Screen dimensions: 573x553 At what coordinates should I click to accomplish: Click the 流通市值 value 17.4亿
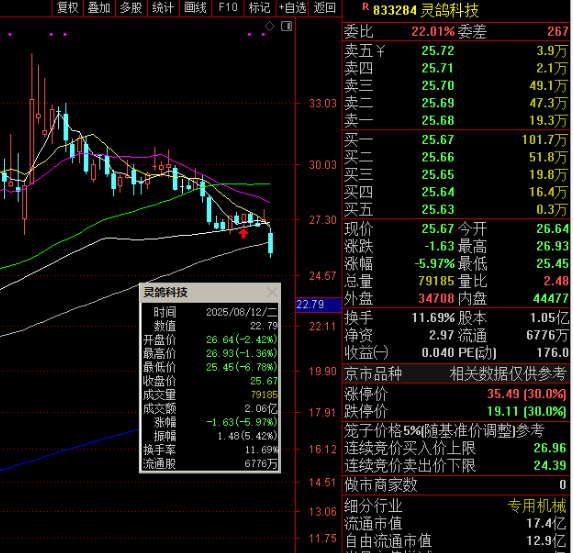[x=546, y=524]
